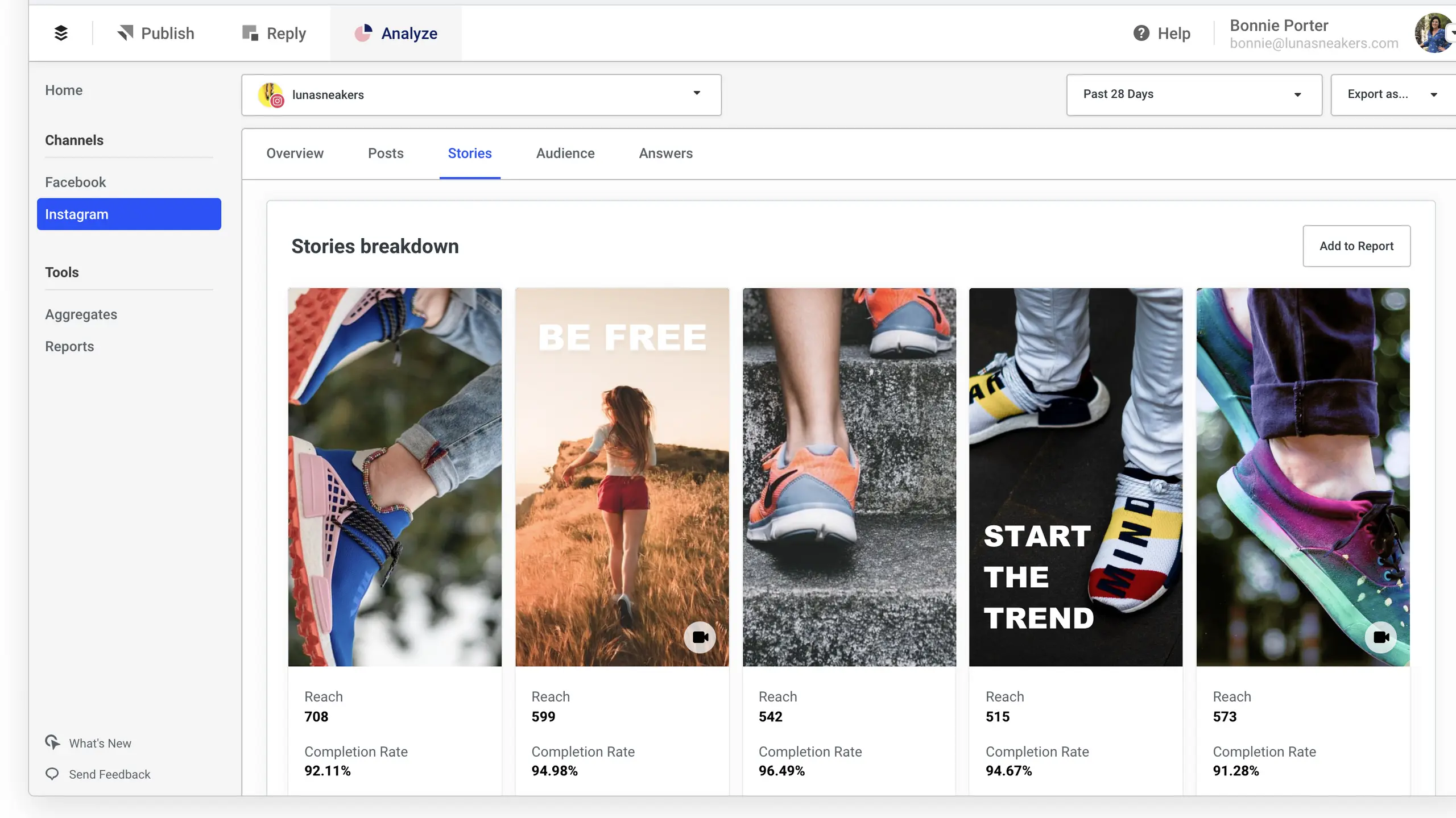Click the Buffer stacked-layers logo icon

61,33
